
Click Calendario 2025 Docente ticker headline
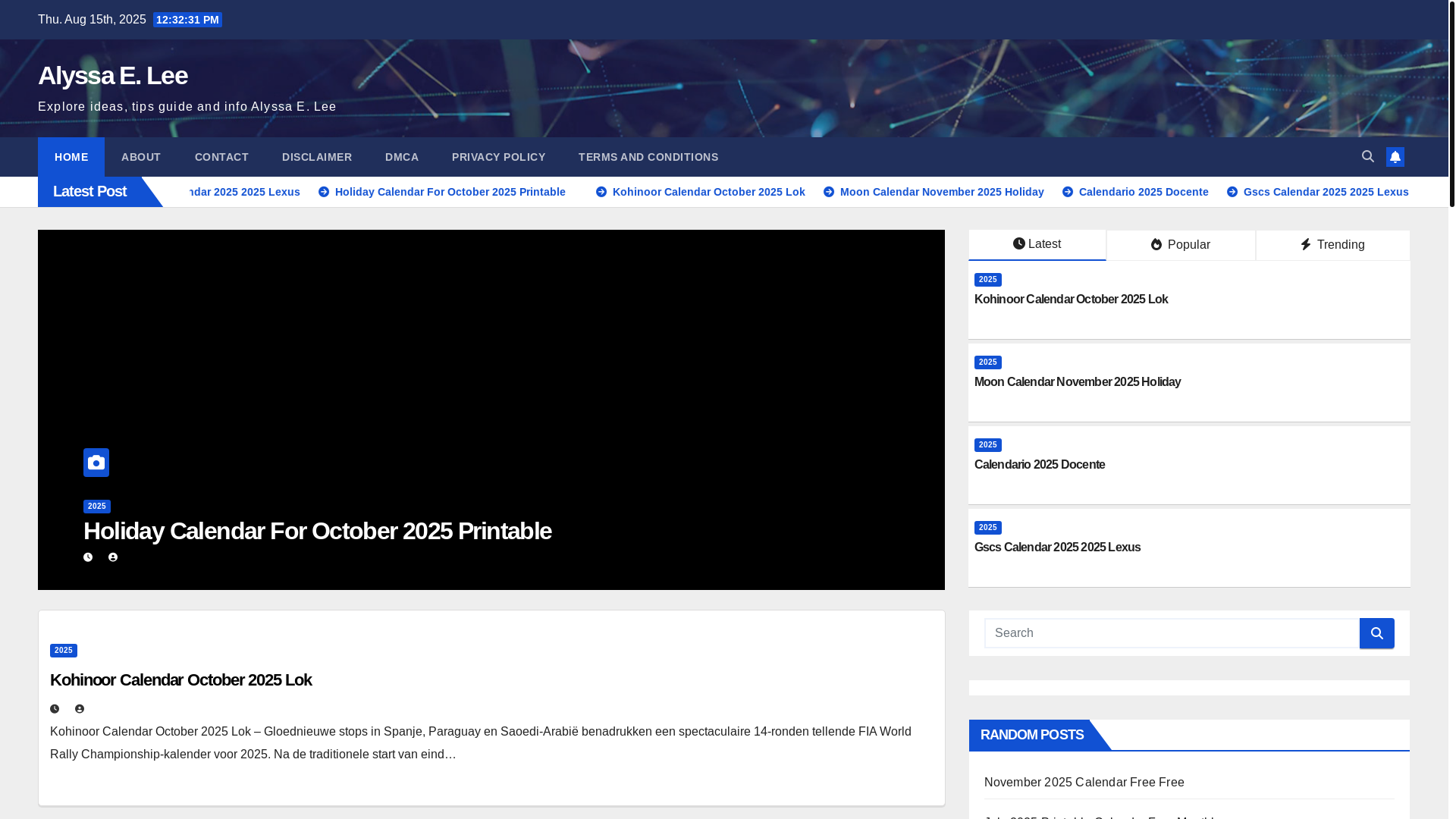pyautogui.click(x=1144, y=192)
